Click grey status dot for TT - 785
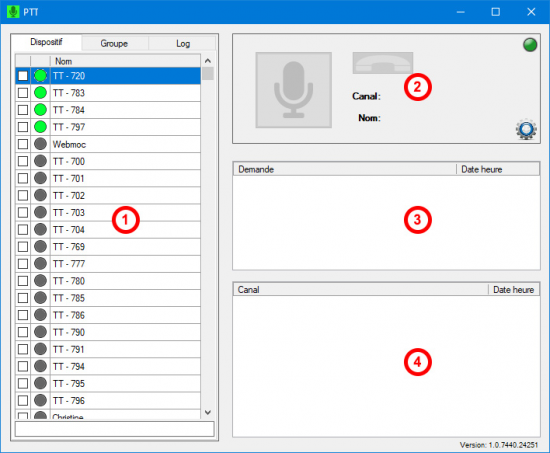 coord(40,298)
